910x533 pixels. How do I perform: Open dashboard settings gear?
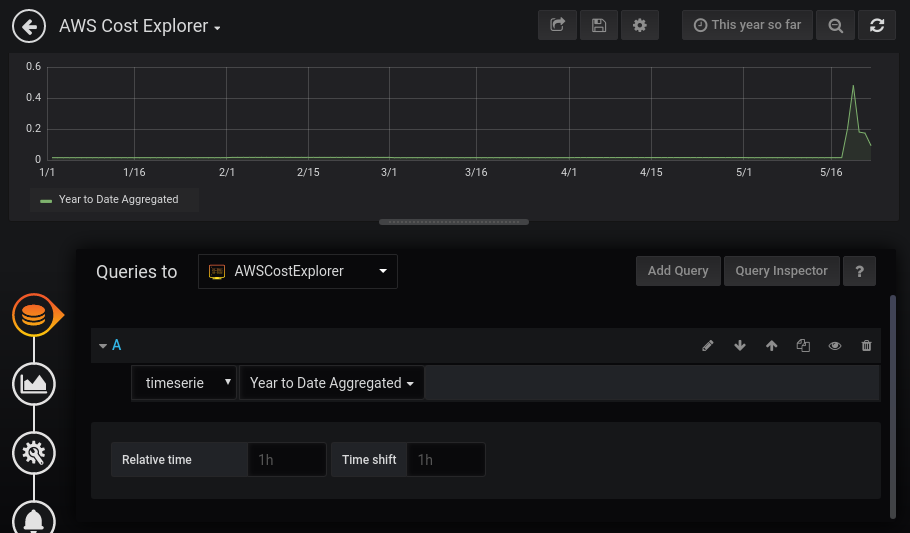tap(640, 25)
